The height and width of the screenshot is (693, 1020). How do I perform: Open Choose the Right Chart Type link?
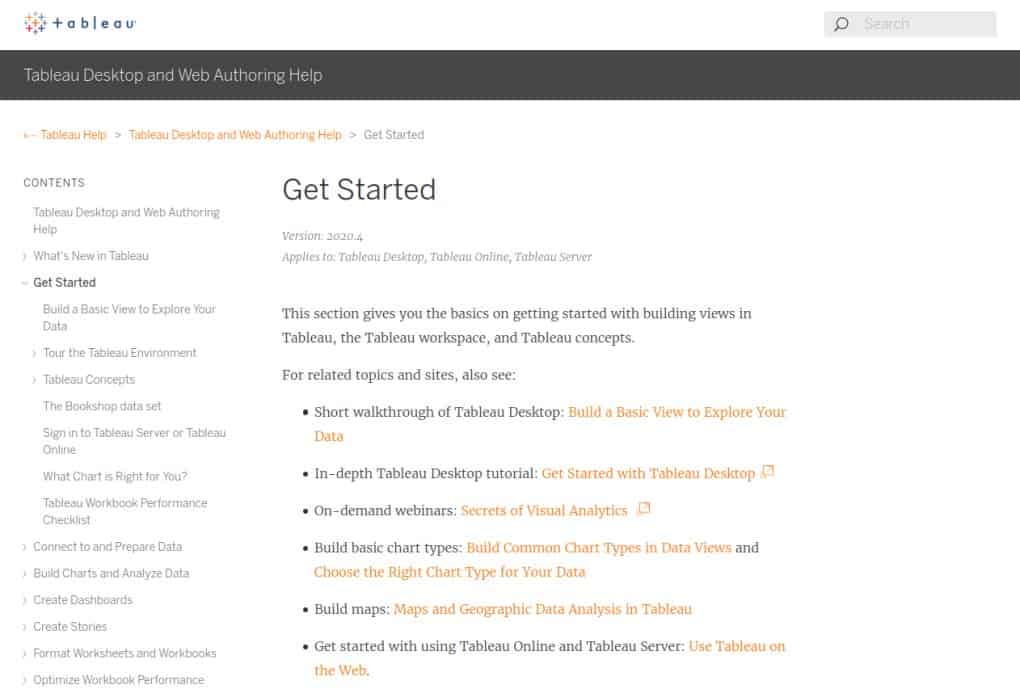click(450, 571)
